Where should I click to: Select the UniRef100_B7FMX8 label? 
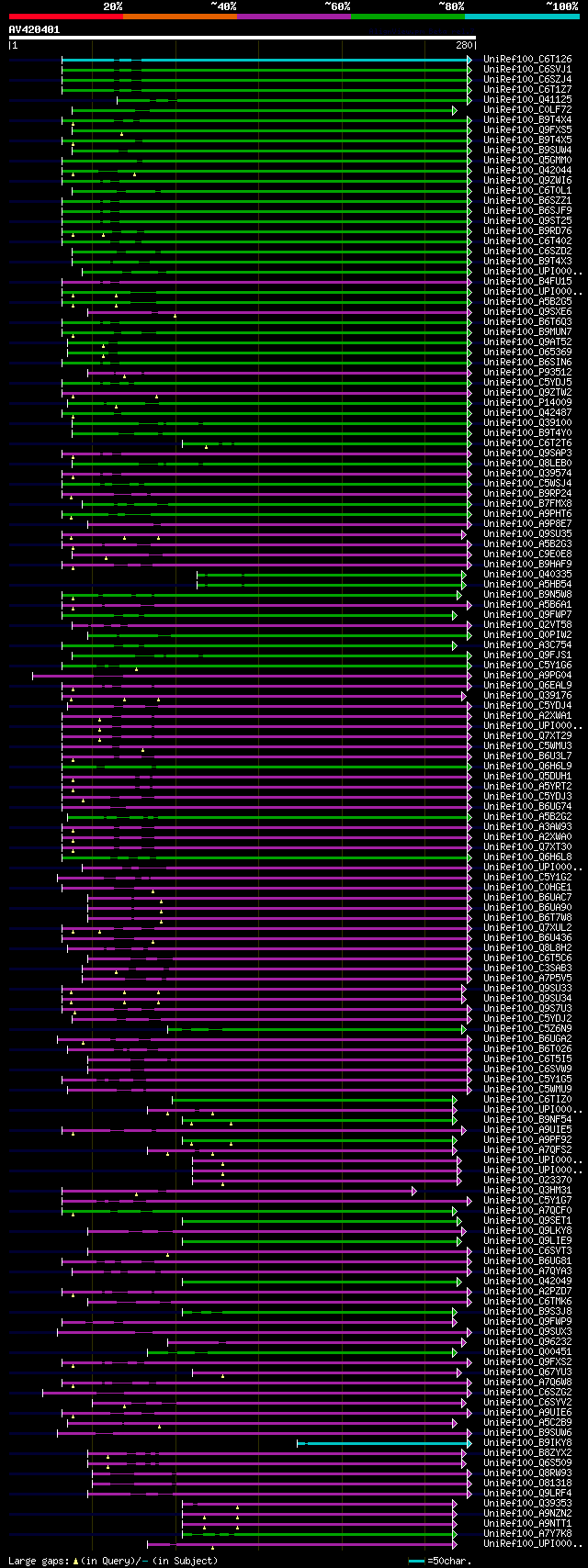pyautogui.click(x=527, y=504)
